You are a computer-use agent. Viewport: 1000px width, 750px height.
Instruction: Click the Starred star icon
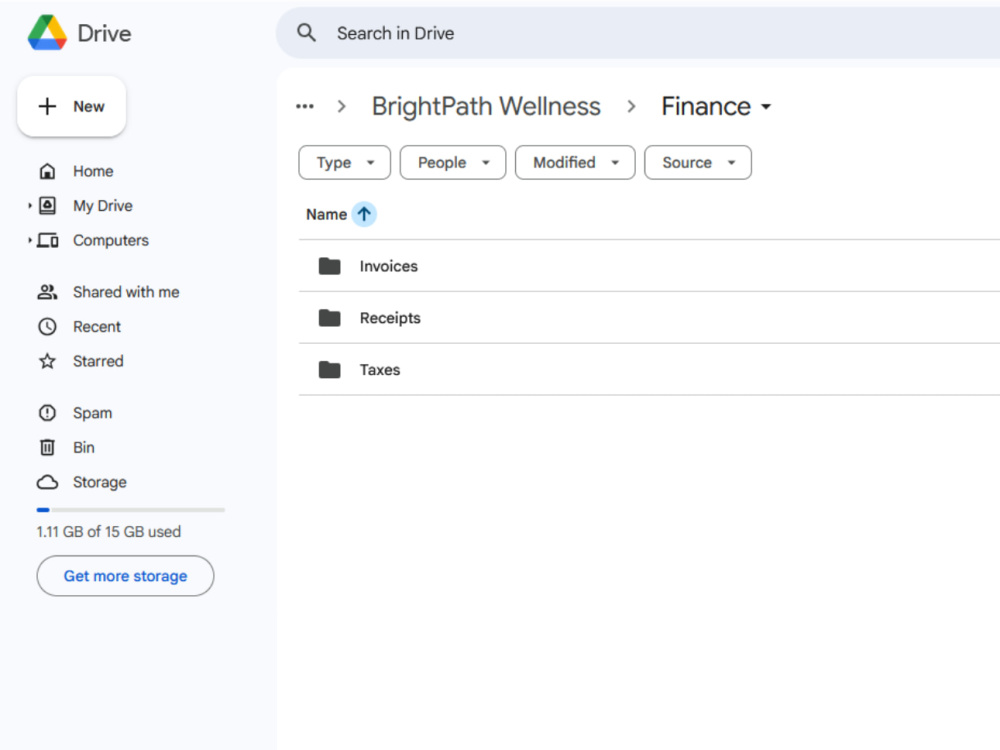pyautogui.click(x=47, y=361)
